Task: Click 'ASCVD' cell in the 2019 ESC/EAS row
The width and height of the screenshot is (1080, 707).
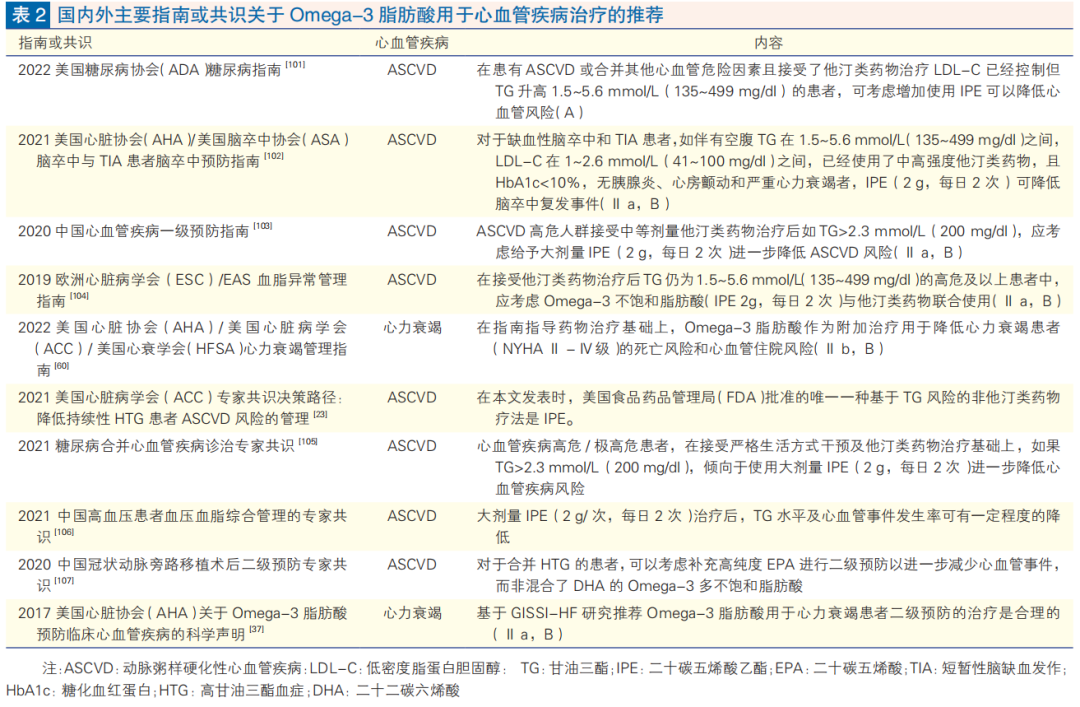Action: pos(412,280)
